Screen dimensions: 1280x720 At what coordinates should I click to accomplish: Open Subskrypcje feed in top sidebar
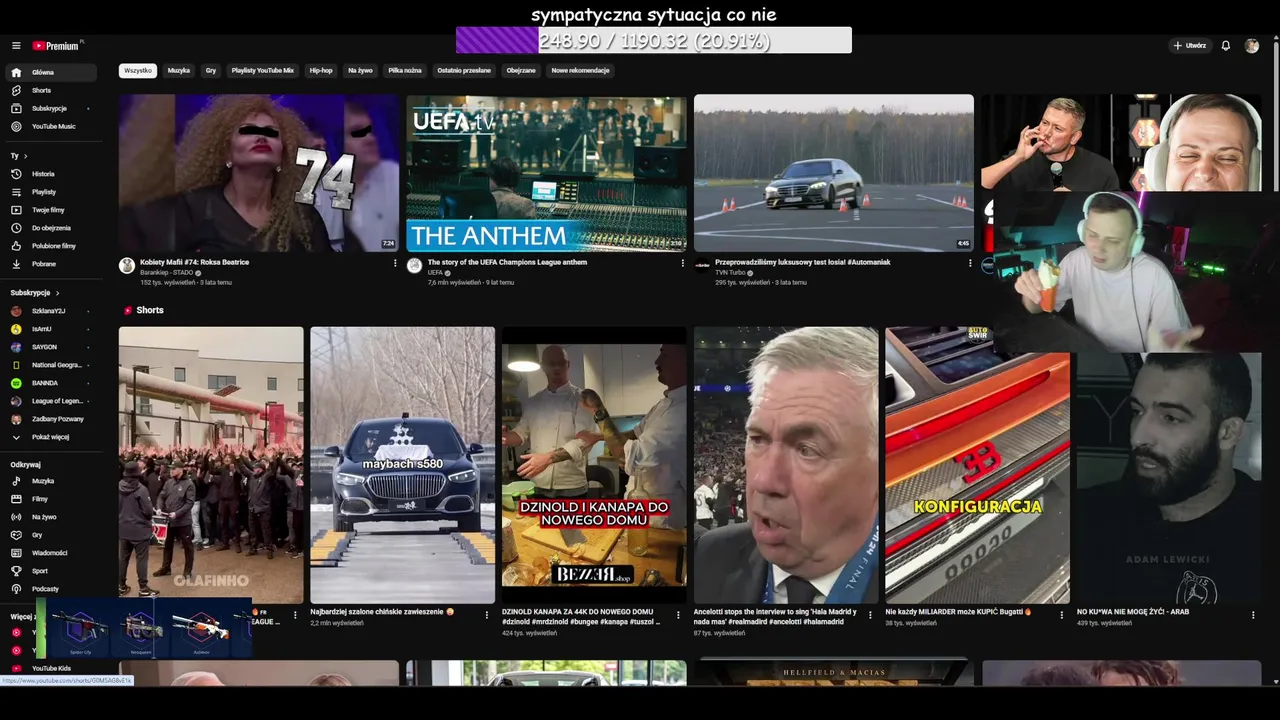click(51, 108)
